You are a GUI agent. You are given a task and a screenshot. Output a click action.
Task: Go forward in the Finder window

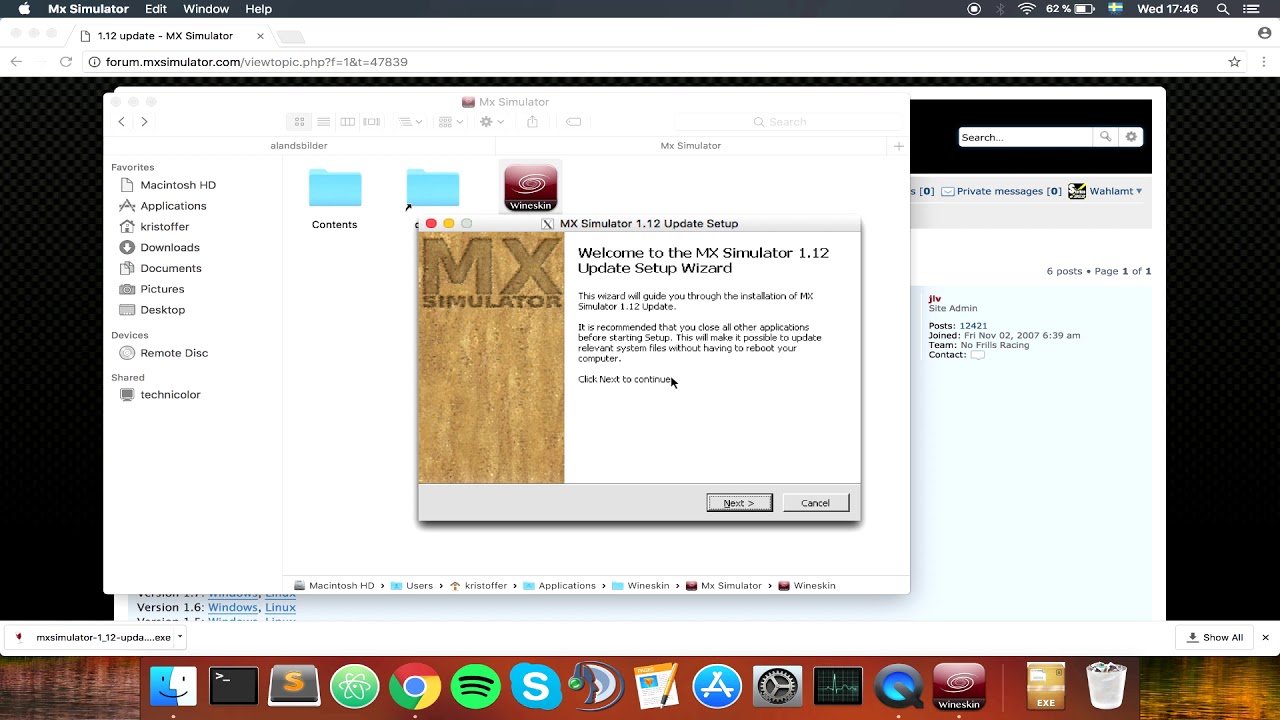(144, 121)
